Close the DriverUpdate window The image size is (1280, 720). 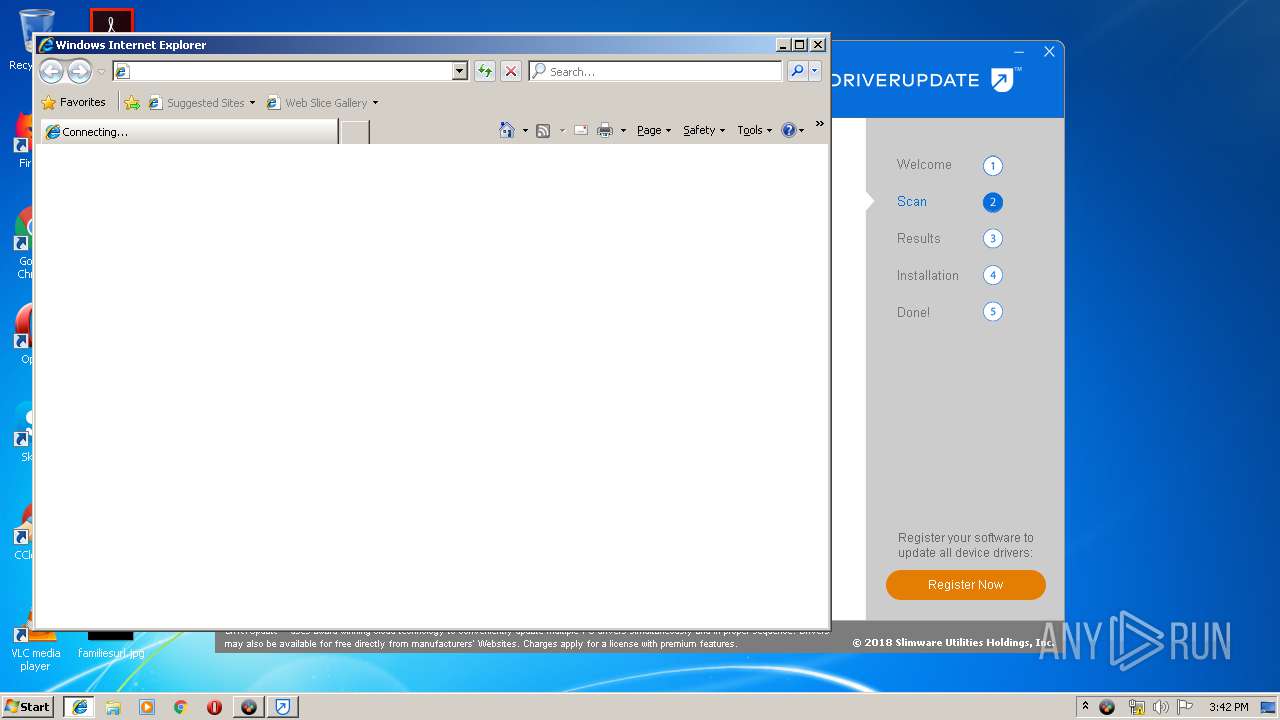click(1049, 52)
